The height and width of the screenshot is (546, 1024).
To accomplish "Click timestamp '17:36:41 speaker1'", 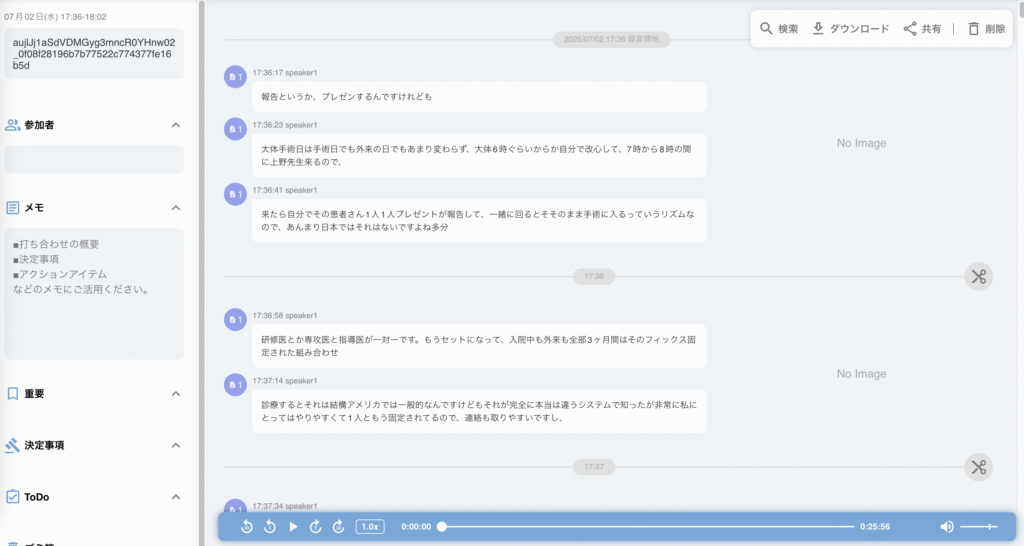I will tap(285, 190).
